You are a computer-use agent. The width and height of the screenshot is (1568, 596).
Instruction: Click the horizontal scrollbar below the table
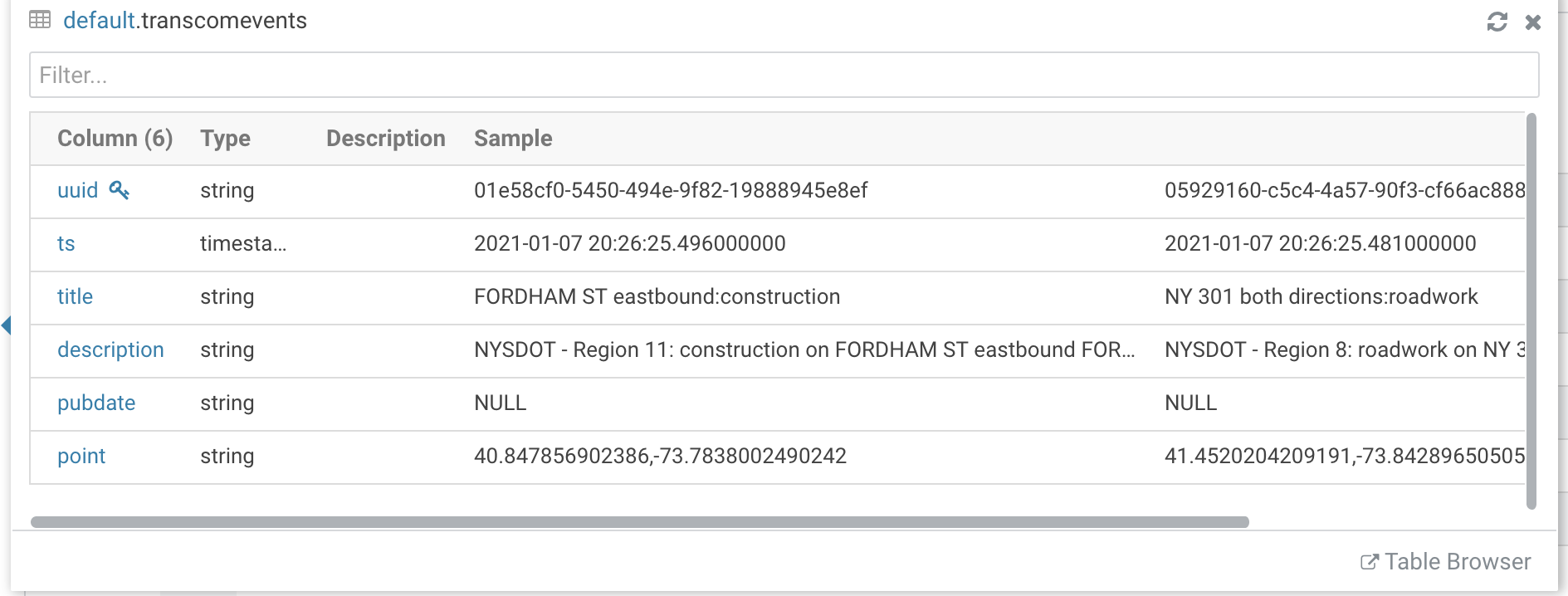(639, 522)
